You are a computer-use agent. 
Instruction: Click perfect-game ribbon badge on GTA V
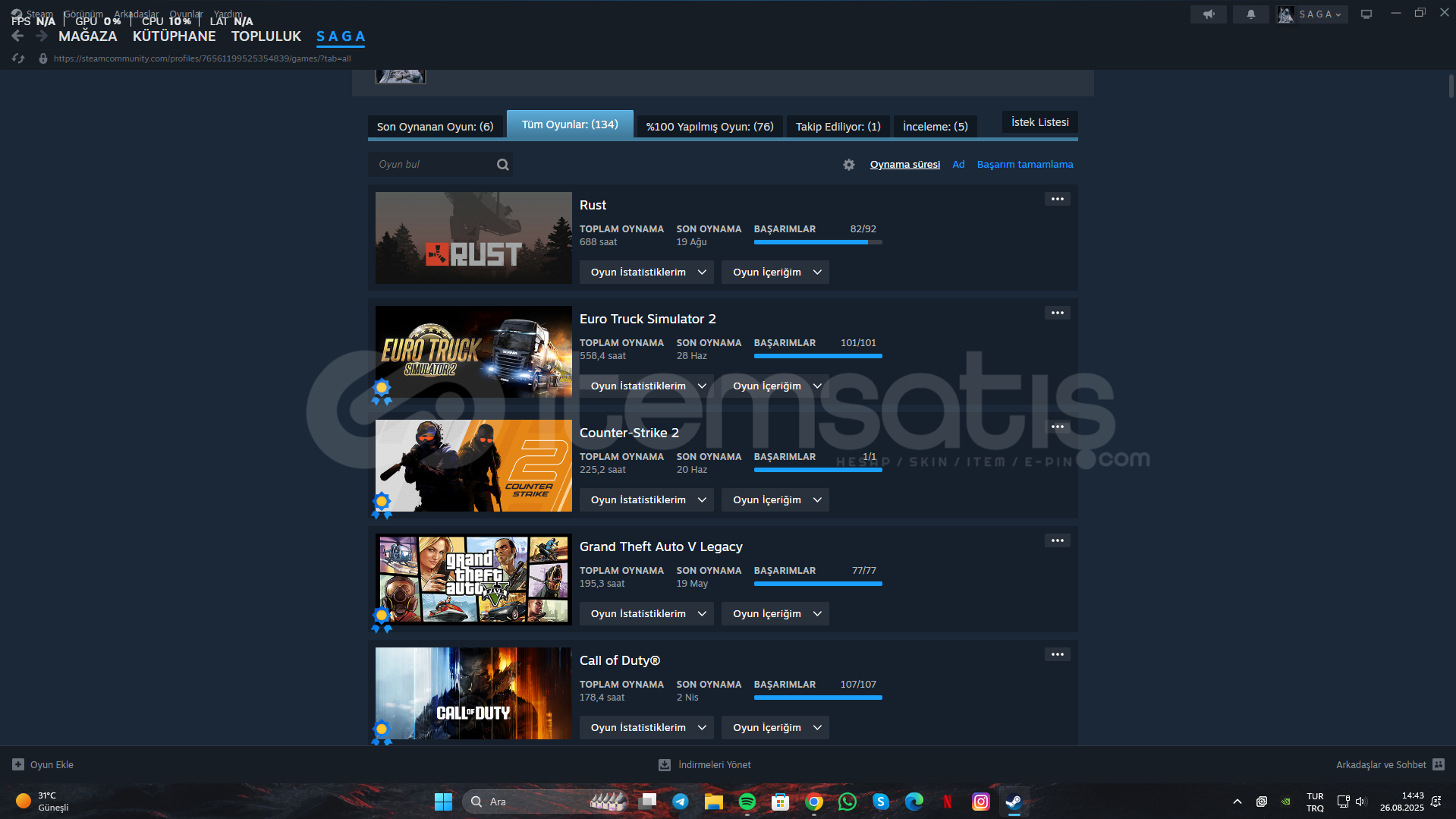point(382,619)
